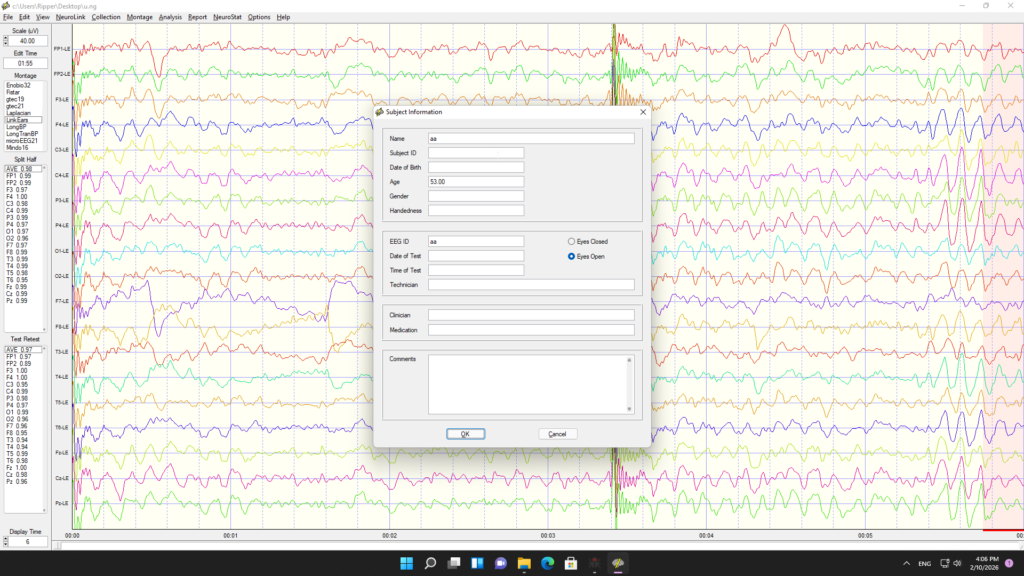Select the Eyes Open radio button
This screenshot has width=1024, height=576.
click(x=572, y=256)
